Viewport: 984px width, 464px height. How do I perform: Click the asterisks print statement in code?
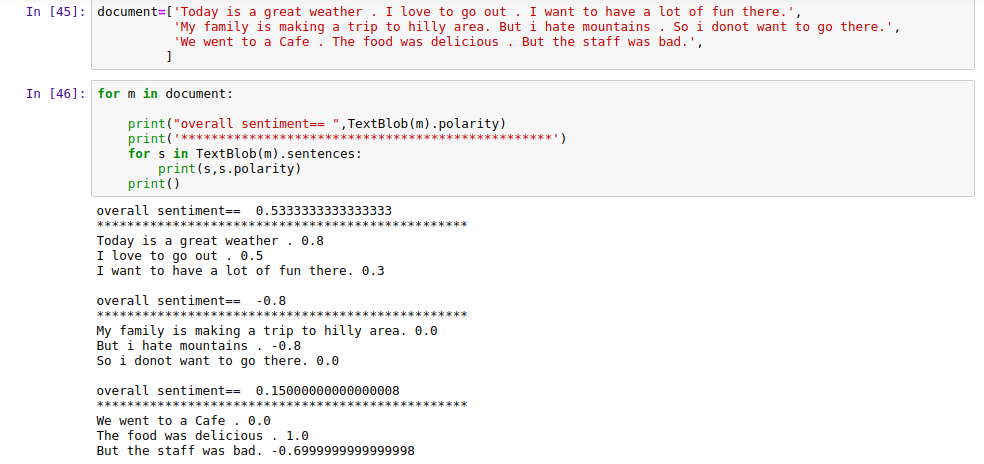tap(347, 138)
